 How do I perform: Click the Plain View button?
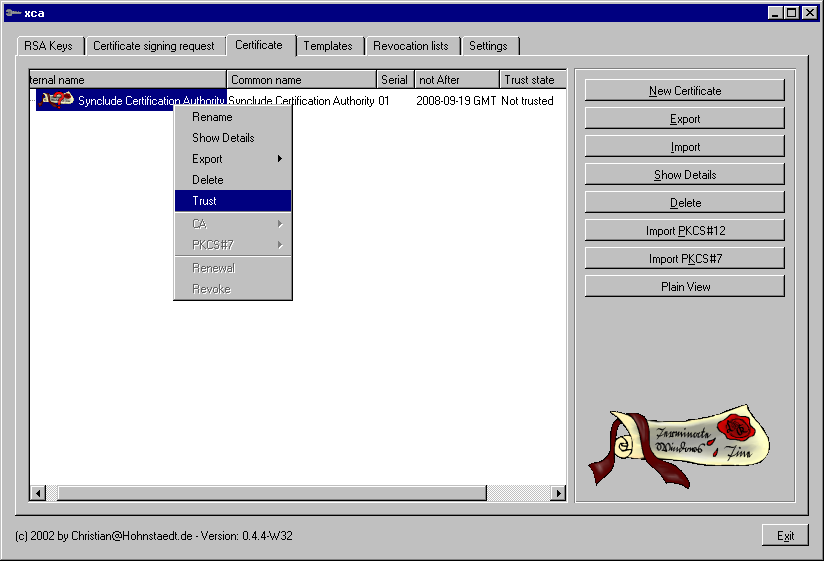point(685,287)
